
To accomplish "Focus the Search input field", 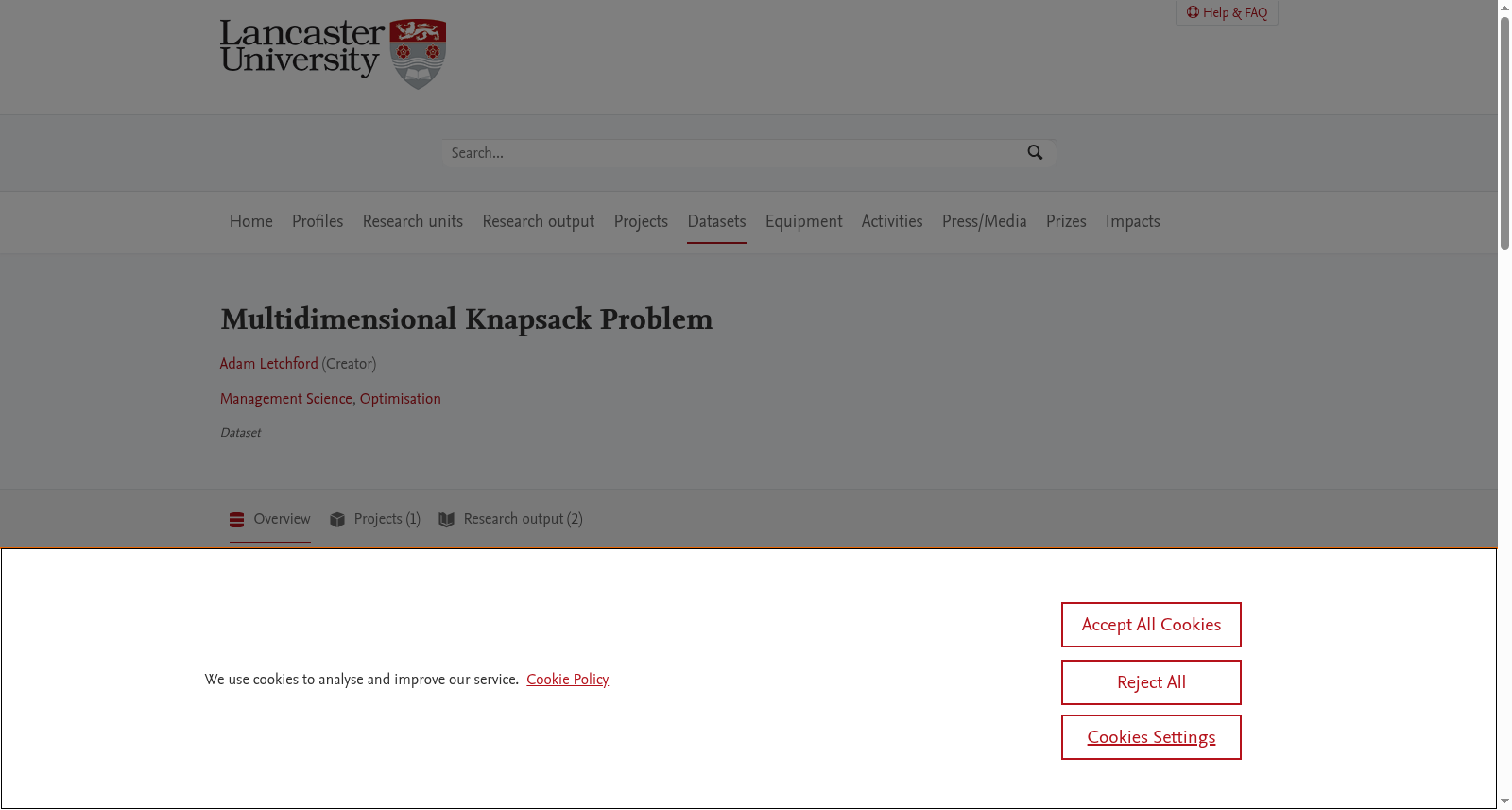I will (x=734, y=153).
